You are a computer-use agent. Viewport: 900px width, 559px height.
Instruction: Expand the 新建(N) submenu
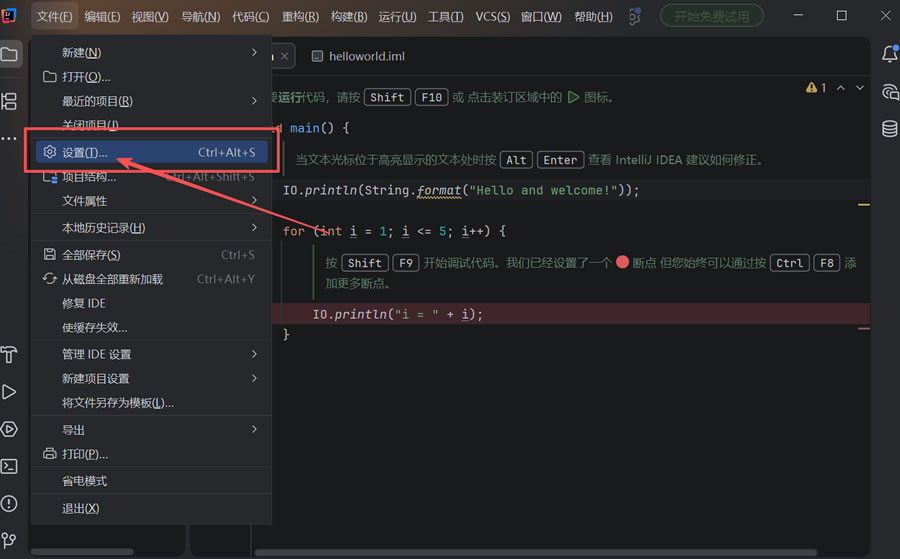(151, 53)
